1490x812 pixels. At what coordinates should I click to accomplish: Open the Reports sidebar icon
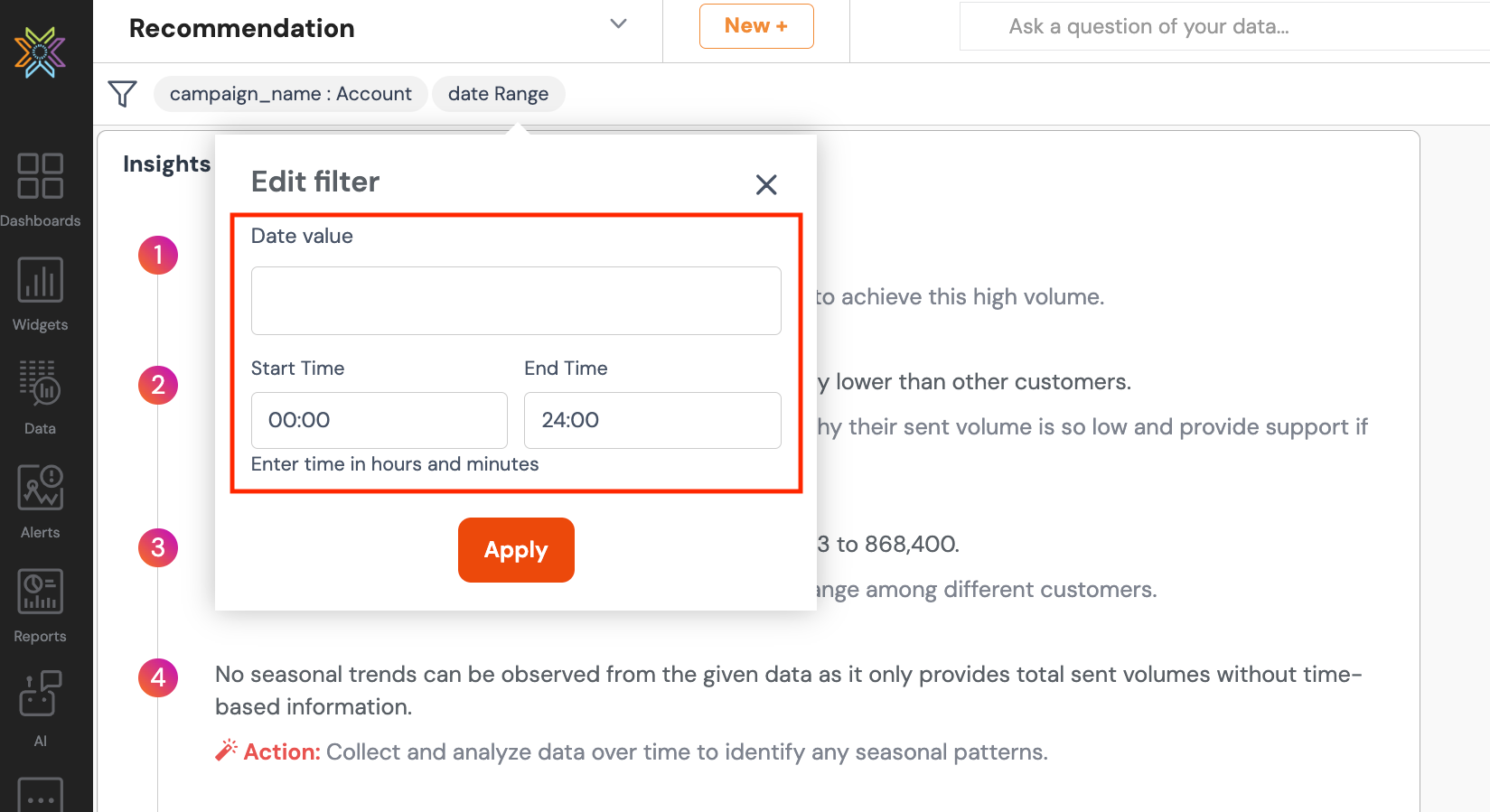coord(41,591)
